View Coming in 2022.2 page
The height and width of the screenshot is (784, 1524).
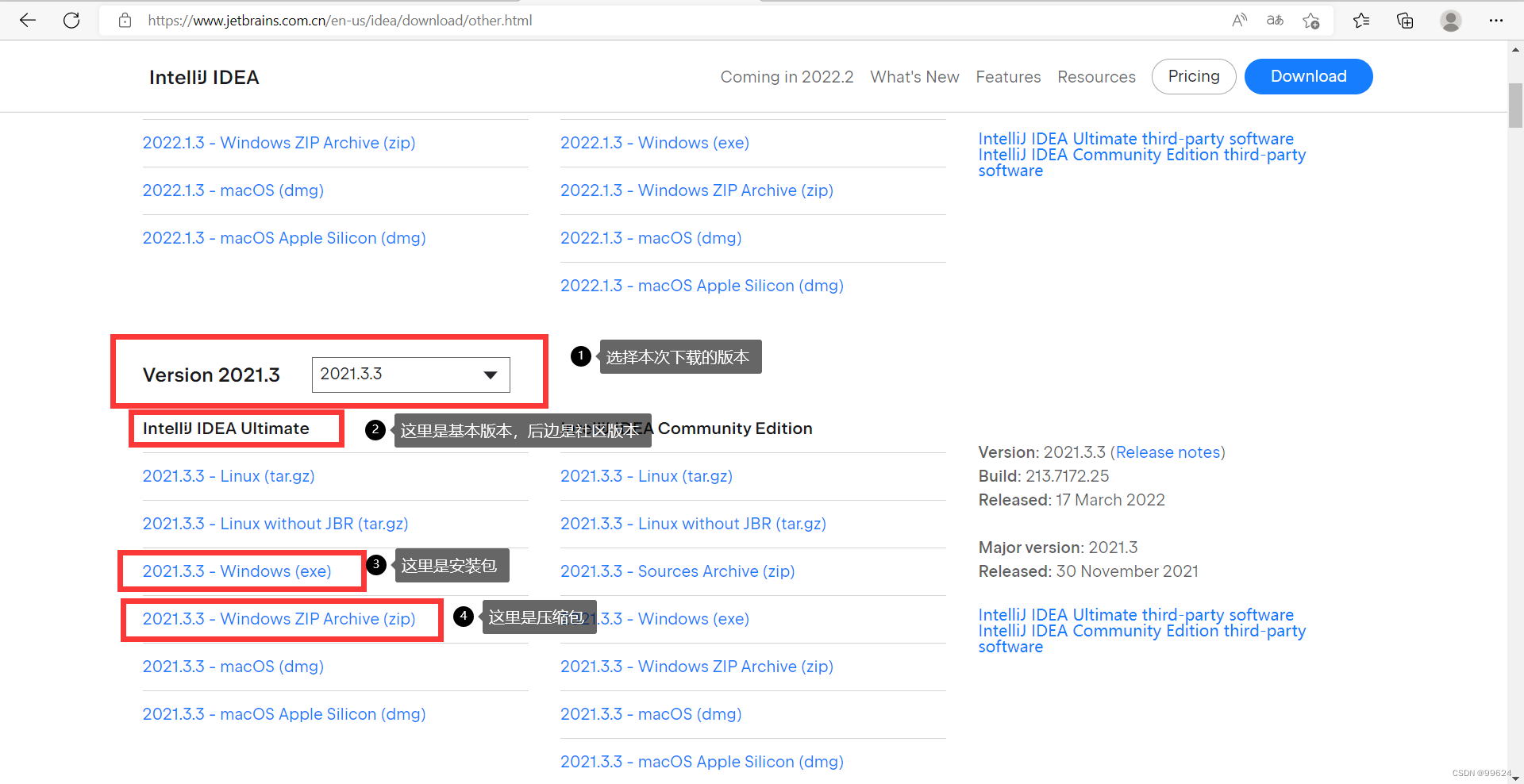pos(787,76)
